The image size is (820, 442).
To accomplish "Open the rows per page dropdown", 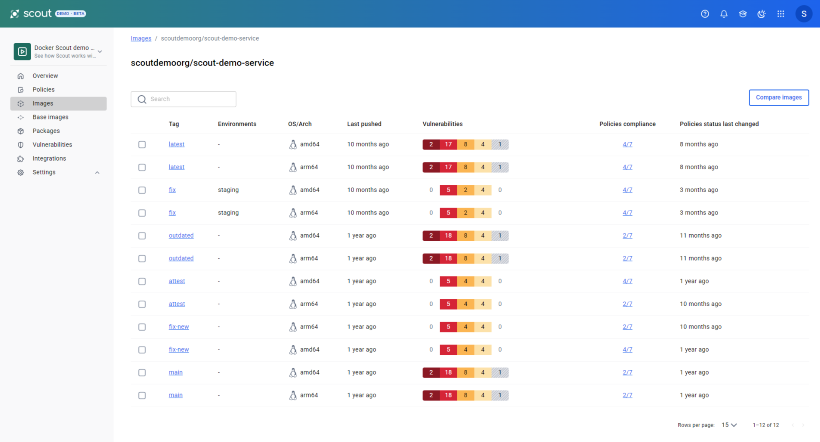I will [x=730, y=424].
